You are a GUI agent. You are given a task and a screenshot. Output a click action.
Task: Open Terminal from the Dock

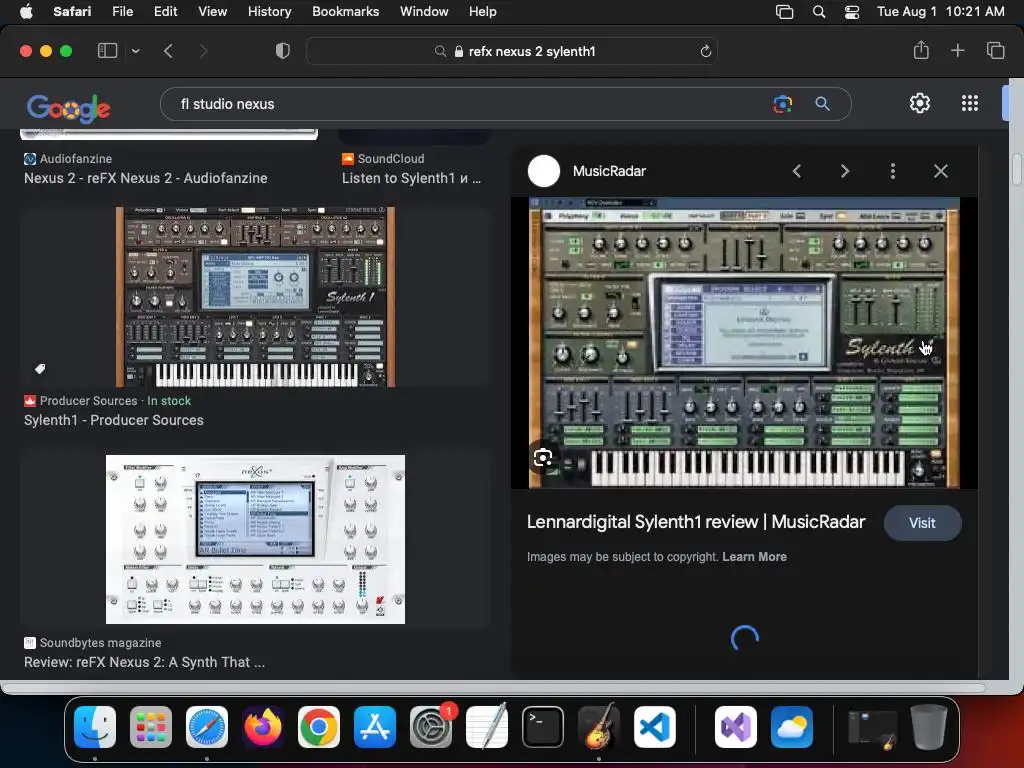(543, 727)
